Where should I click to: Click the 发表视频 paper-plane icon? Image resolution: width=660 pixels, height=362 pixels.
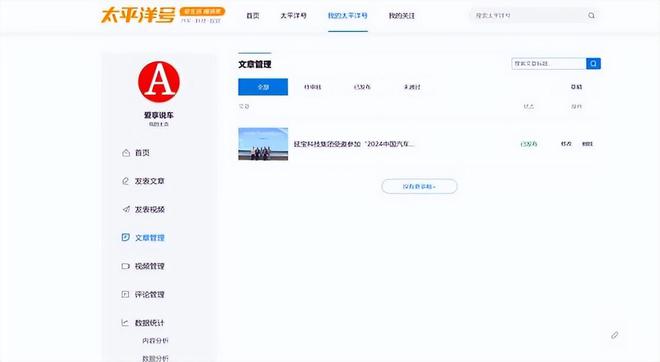[x=125, y=209]
